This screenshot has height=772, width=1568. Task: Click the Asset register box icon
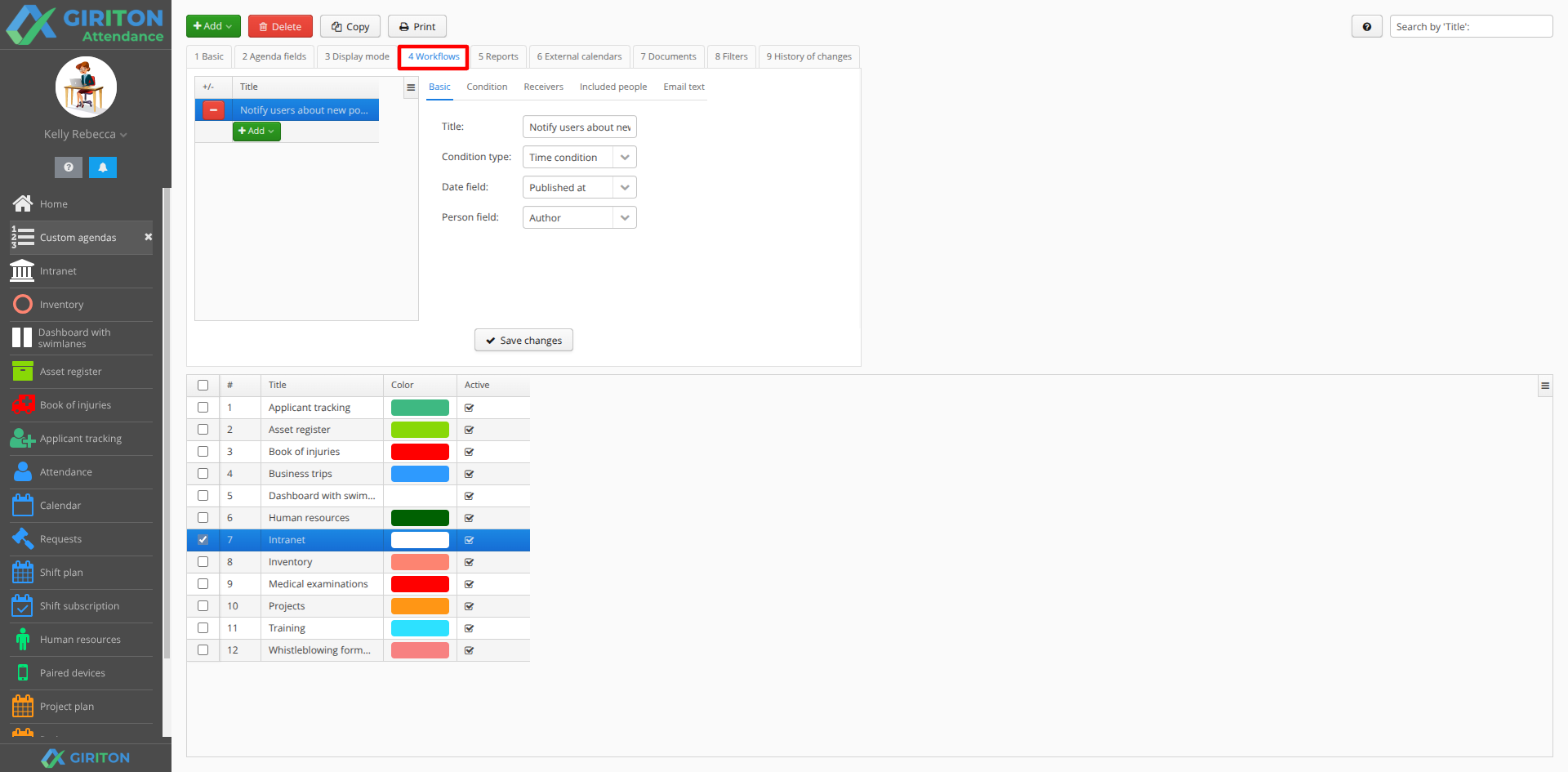click(23, 371)
